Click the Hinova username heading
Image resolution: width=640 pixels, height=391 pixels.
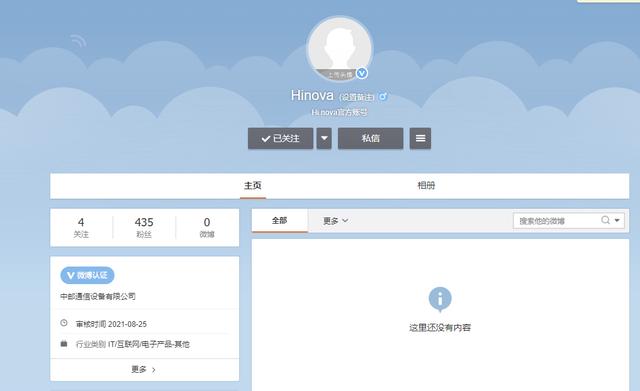(312, 96)
